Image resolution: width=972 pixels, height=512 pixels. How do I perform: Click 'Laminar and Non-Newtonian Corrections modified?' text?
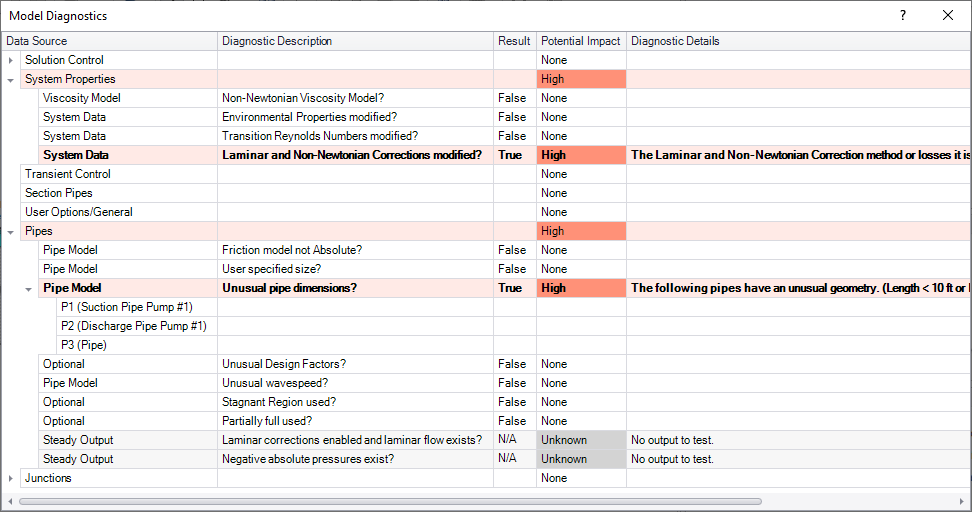[352, 155]
